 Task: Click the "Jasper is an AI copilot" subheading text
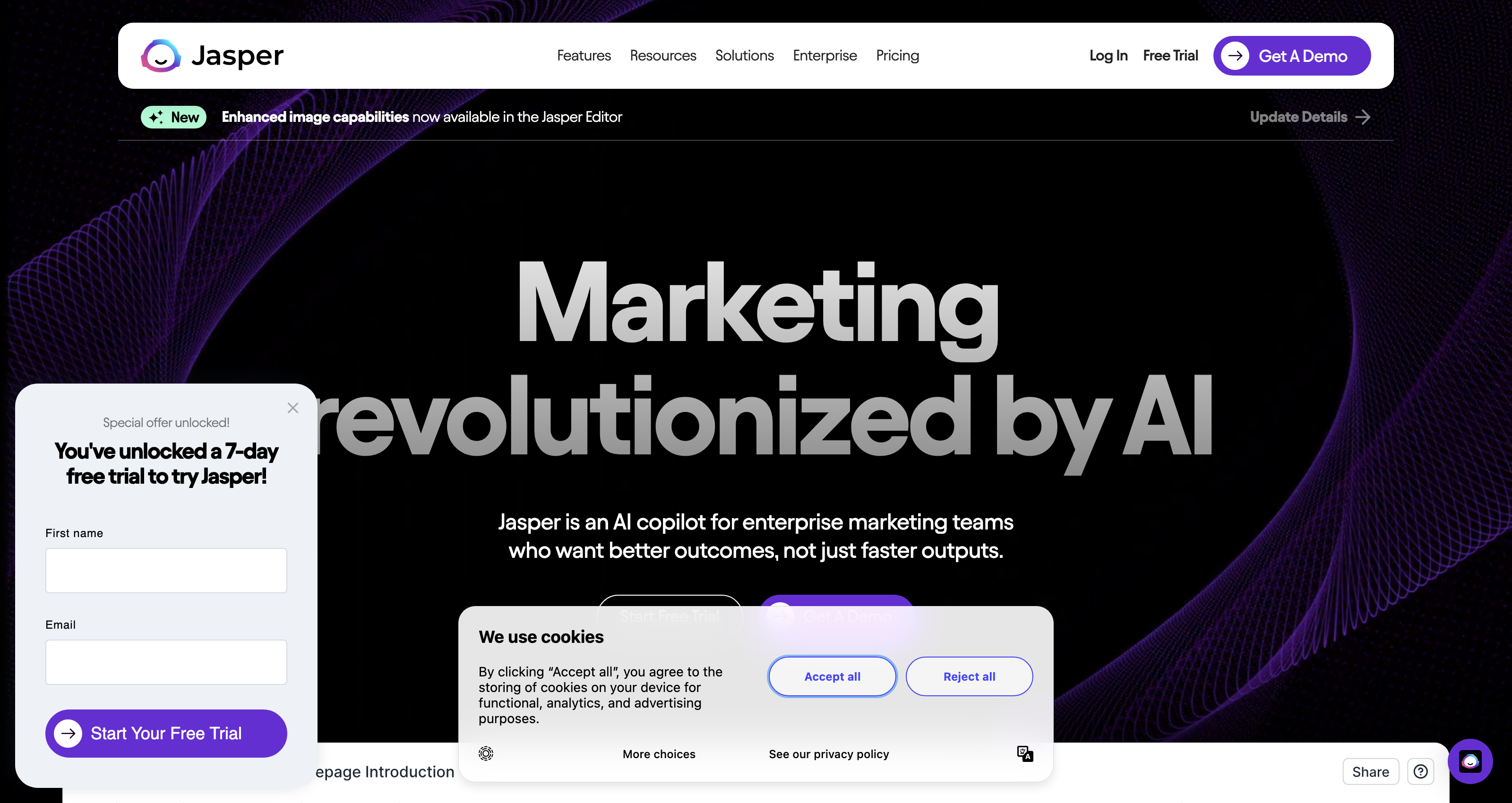point(756,536)
